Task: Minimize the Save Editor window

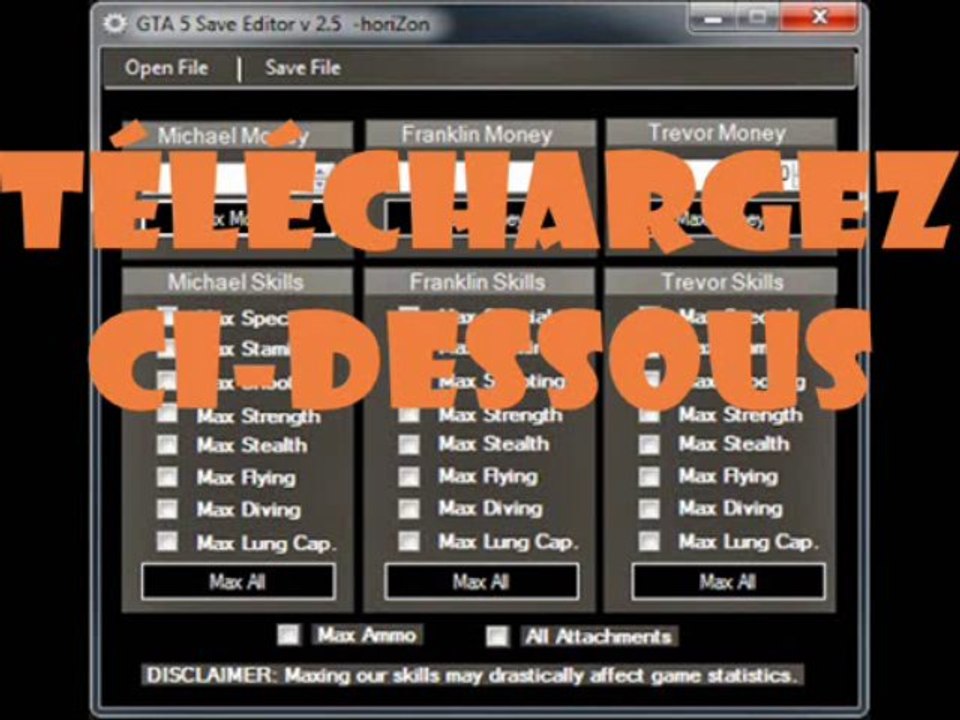Action: (x=713, y=18)
